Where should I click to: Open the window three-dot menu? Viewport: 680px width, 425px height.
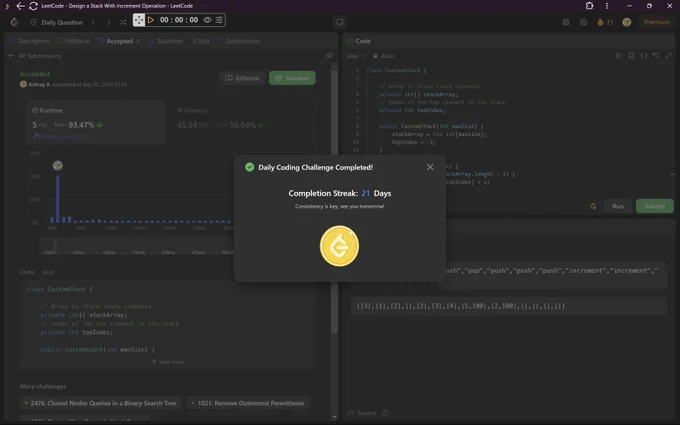pos(607,6)
